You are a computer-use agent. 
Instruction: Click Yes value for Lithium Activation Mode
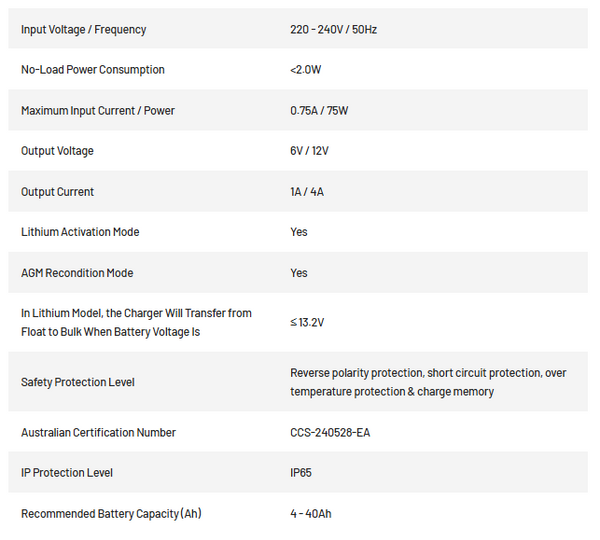click(298, 232)
